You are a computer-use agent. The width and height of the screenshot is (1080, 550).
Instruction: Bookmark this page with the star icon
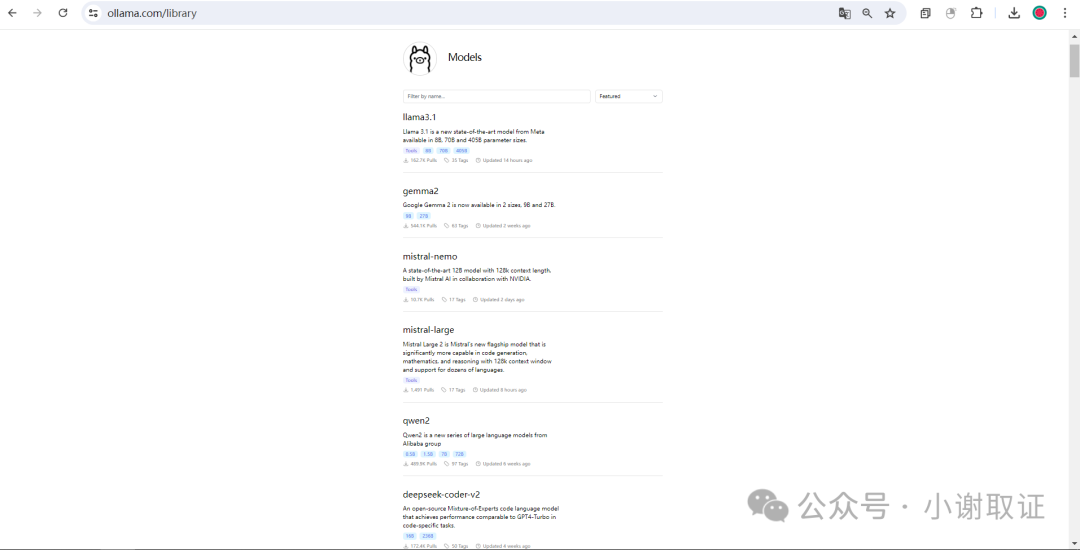tap(890, 13)
